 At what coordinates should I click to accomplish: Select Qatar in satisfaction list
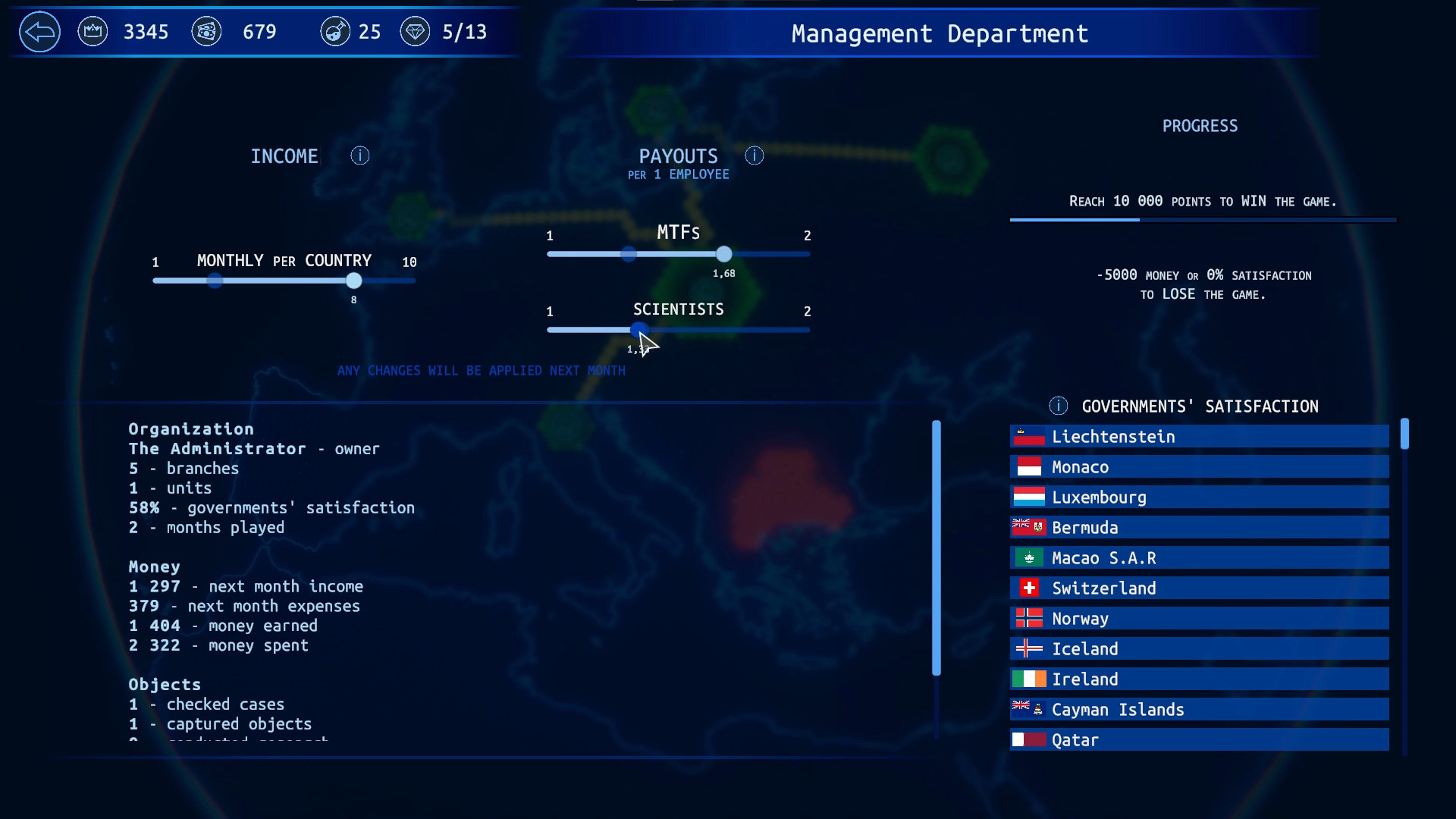tap(1199, 740)
